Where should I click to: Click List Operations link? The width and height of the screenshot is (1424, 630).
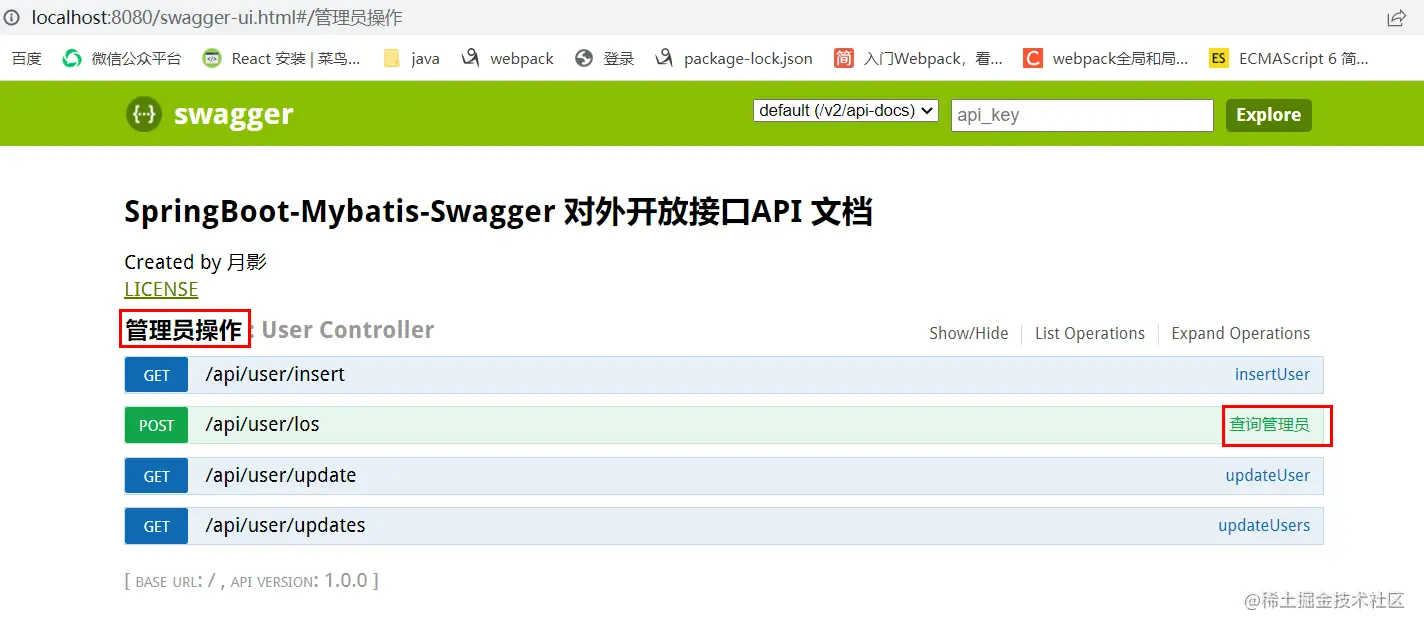(x=1090, y=333)
